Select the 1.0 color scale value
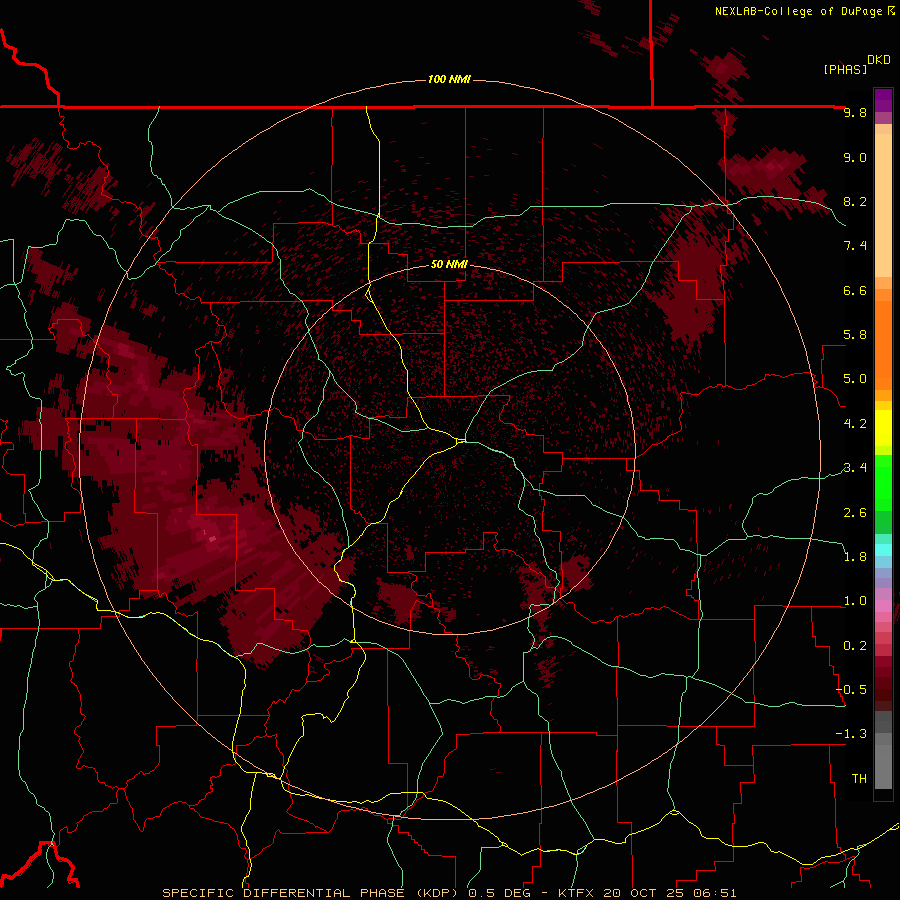This screenshot has width=900, height=900. click(855, 601)
